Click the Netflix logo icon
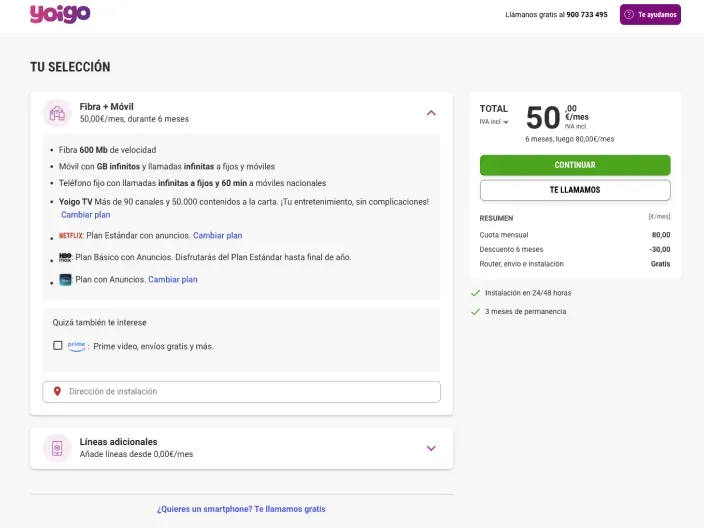 [x=71, y=236]
